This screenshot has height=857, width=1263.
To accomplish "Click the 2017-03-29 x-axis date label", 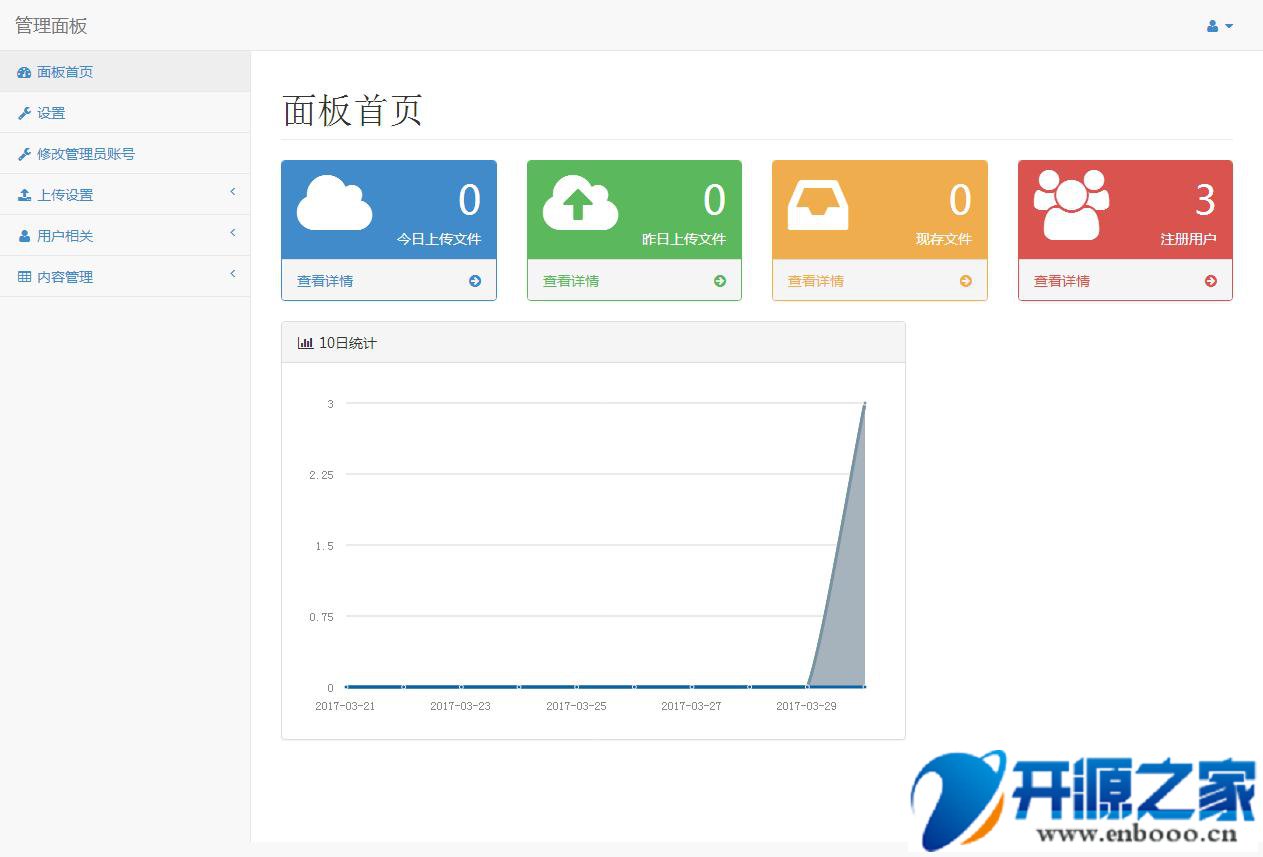I will (806, 706).
